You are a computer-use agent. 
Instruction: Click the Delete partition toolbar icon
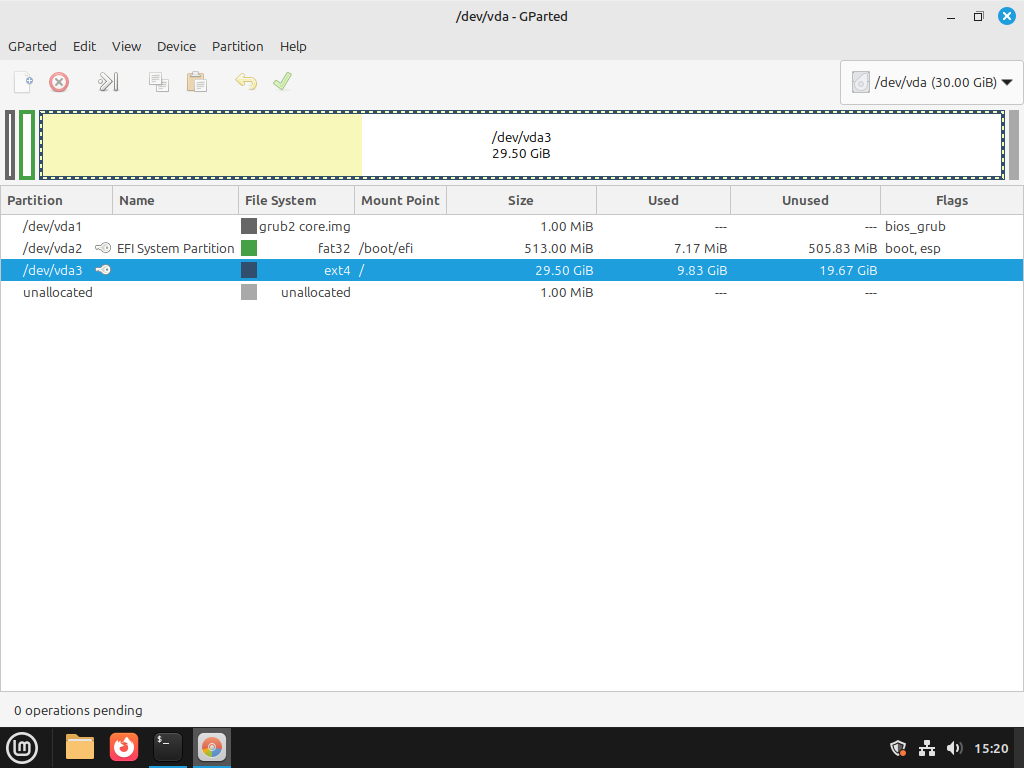(x=59, y=82)
